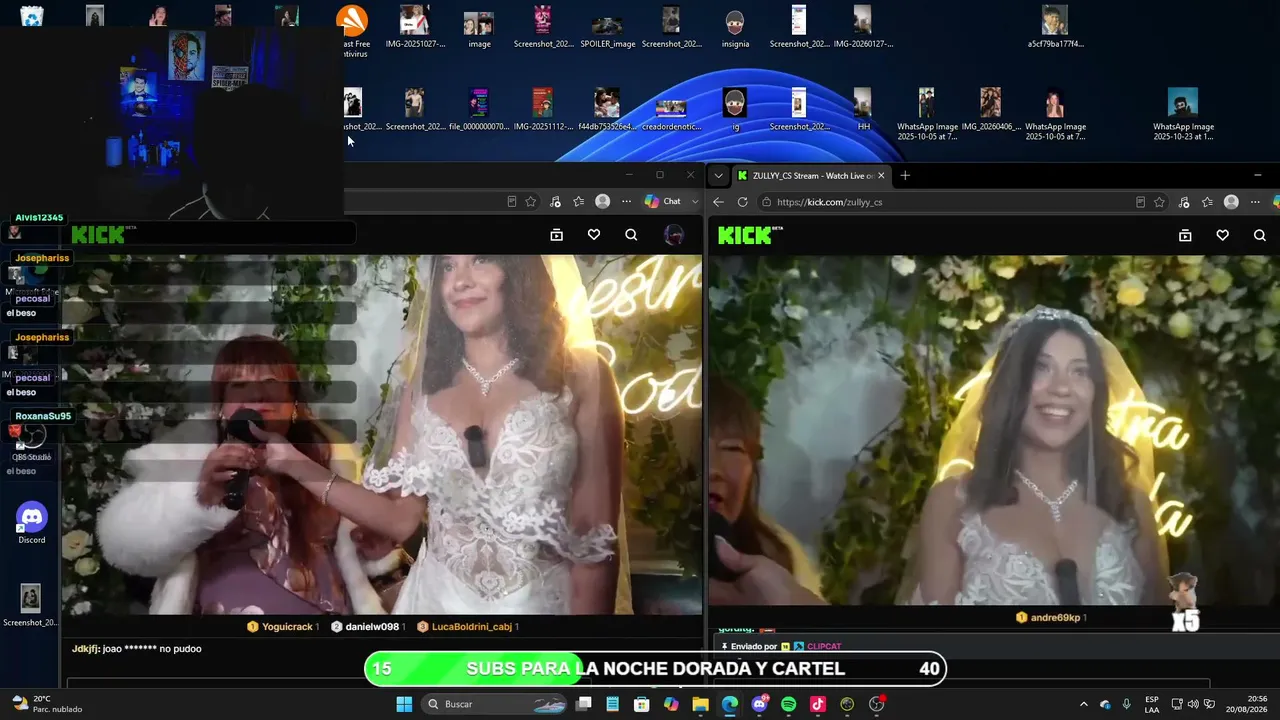Viewport: 1280px width, 720px height.
Task: Open the Screenshot_20 file below Discord shortcut
Action: coord(30,606)
